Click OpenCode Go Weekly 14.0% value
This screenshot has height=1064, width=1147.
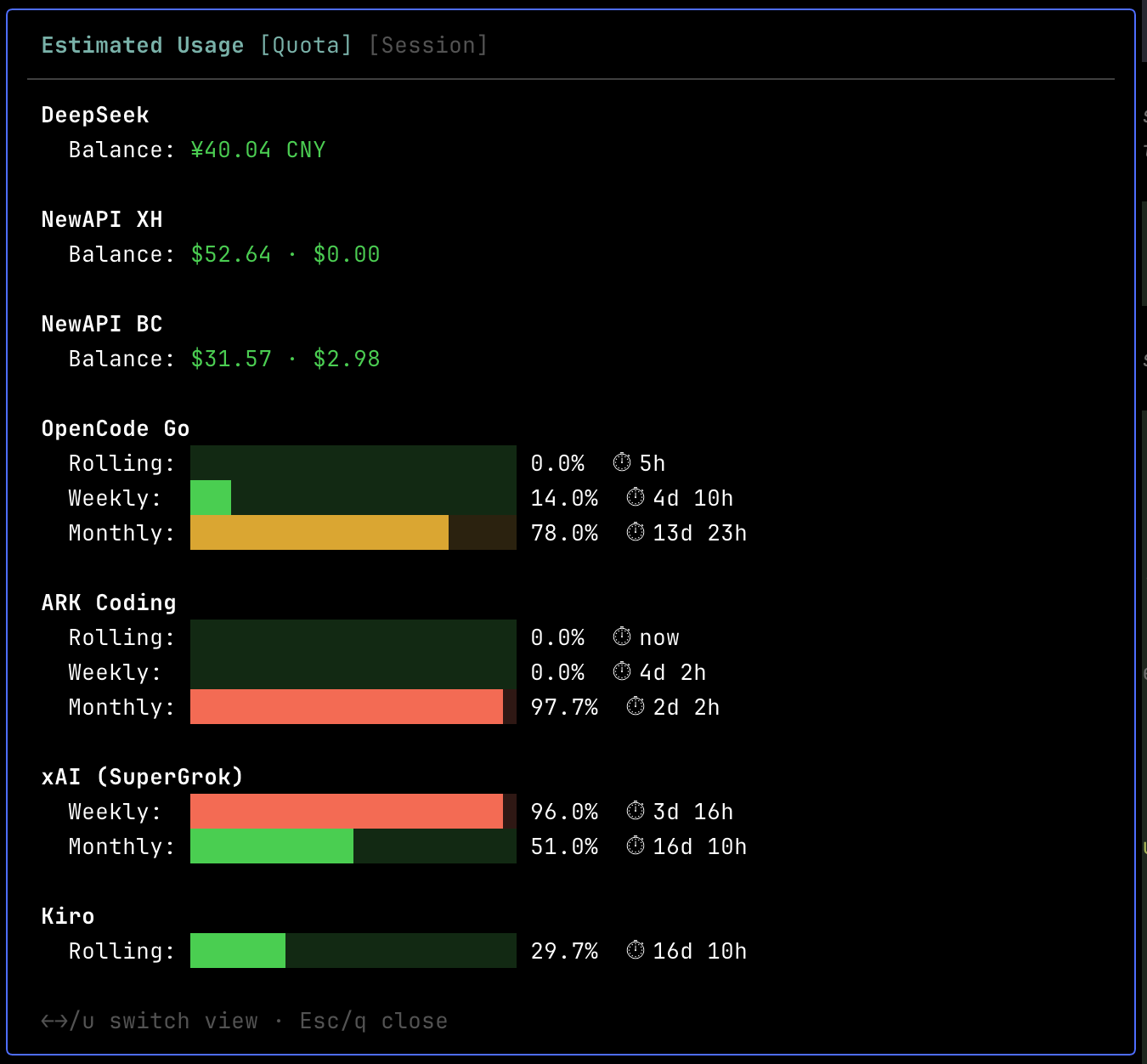[564, 498]
